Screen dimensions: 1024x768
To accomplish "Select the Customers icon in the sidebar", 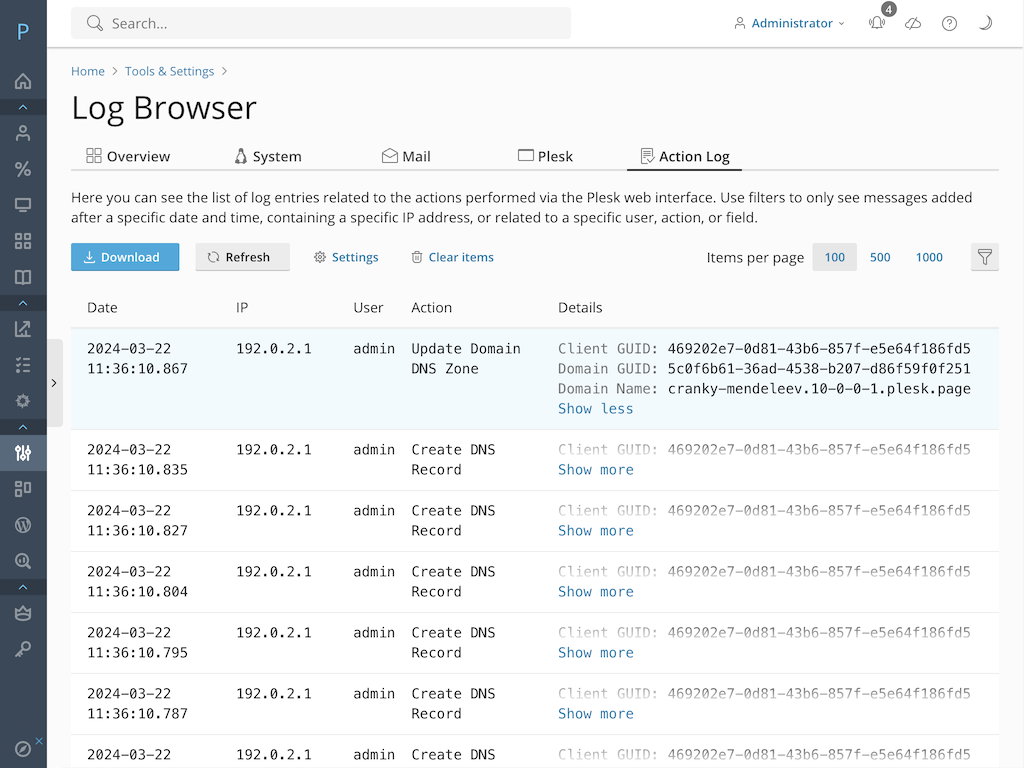I will point(23,132).
